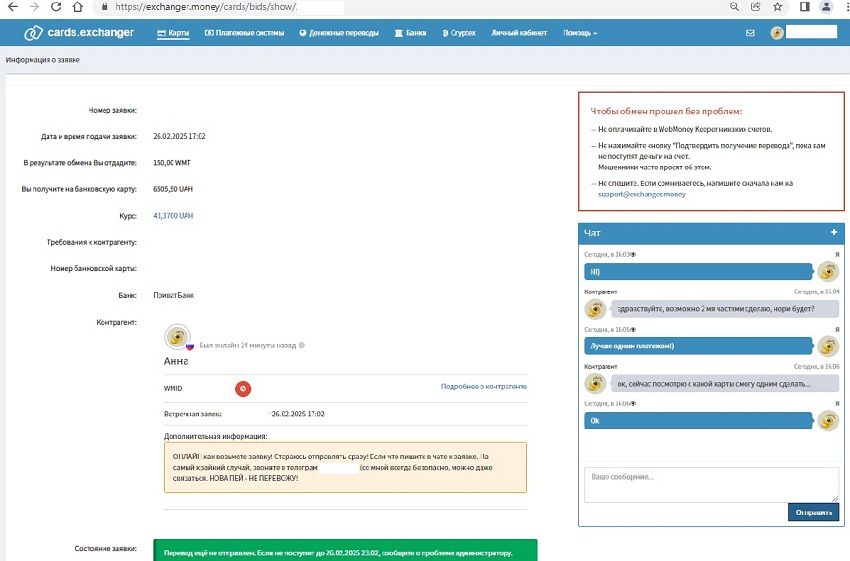Expand the Помощь dropdown menu
This screenshot has width=850, height=561.
coord(580,33)
